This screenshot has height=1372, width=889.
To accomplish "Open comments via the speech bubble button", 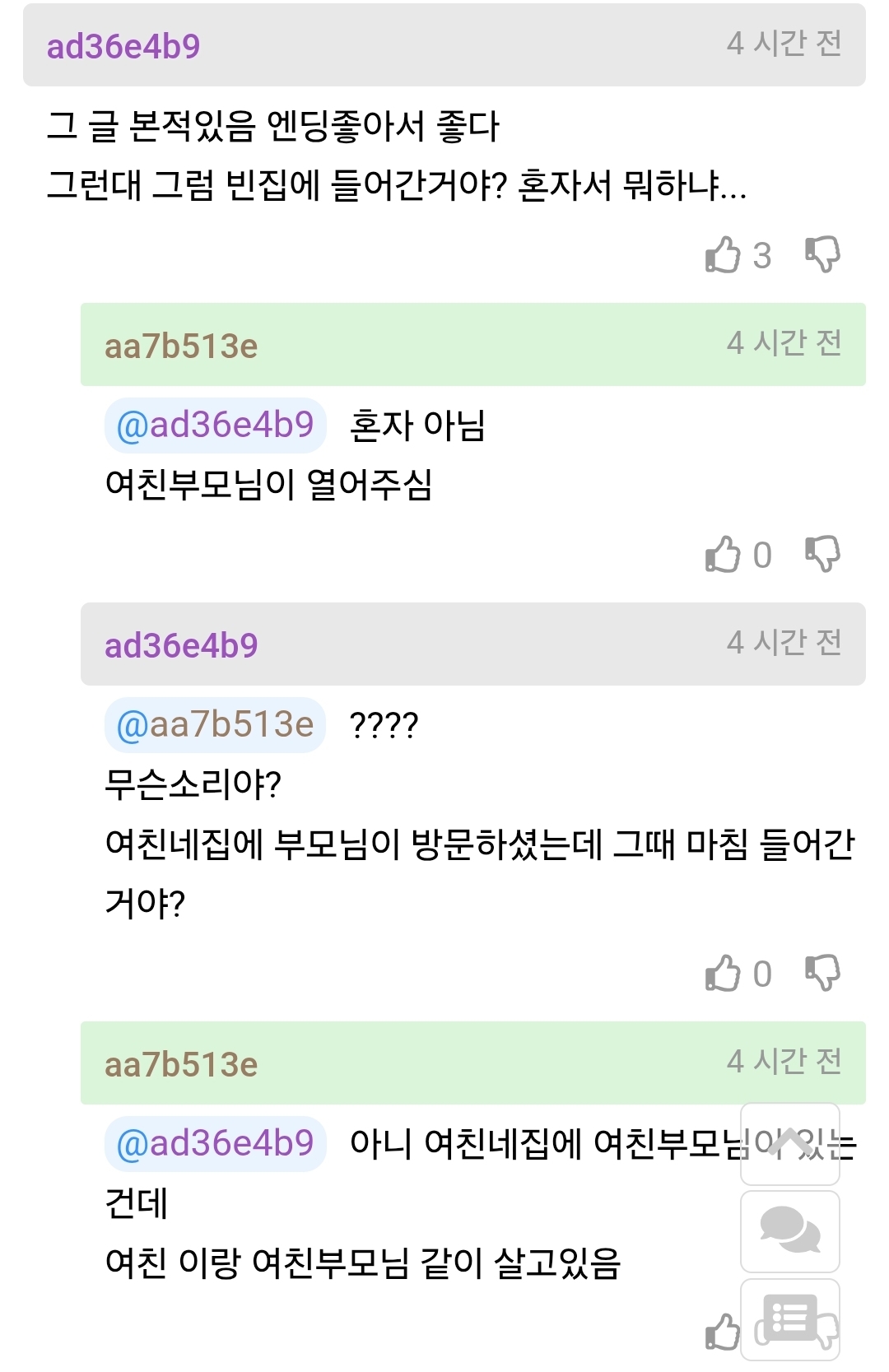I will 790,1231.
